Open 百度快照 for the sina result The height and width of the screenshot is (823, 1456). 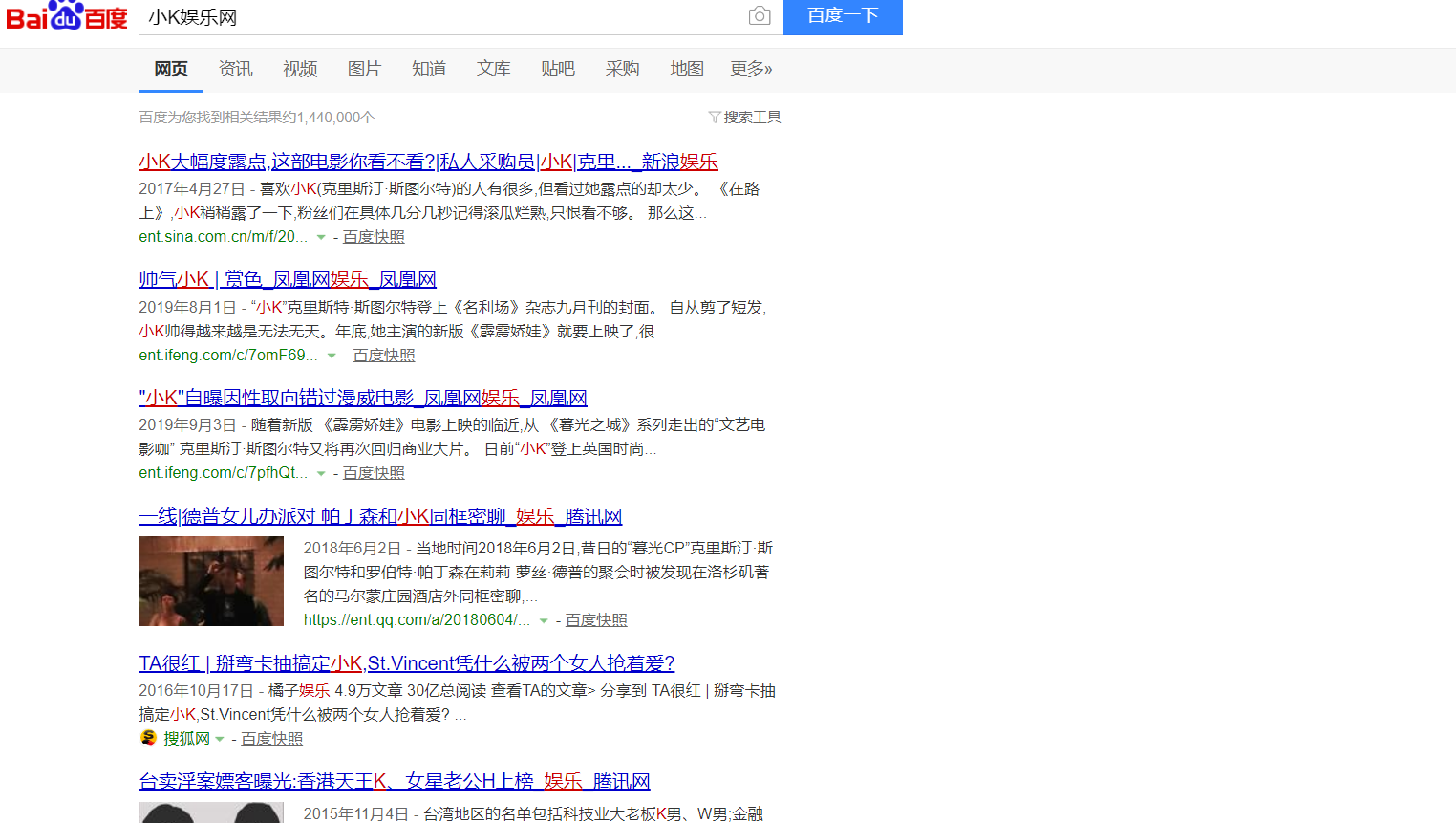pos(374,237)
